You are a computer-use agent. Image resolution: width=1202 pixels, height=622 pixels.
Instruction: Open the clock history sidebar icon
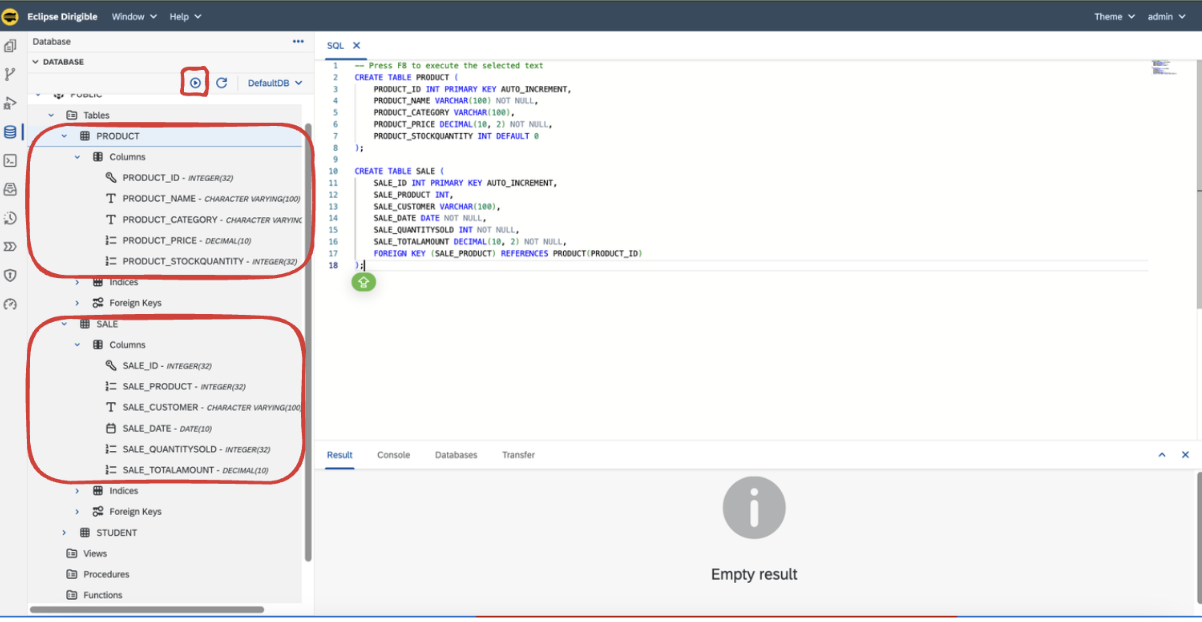(10, 218)
